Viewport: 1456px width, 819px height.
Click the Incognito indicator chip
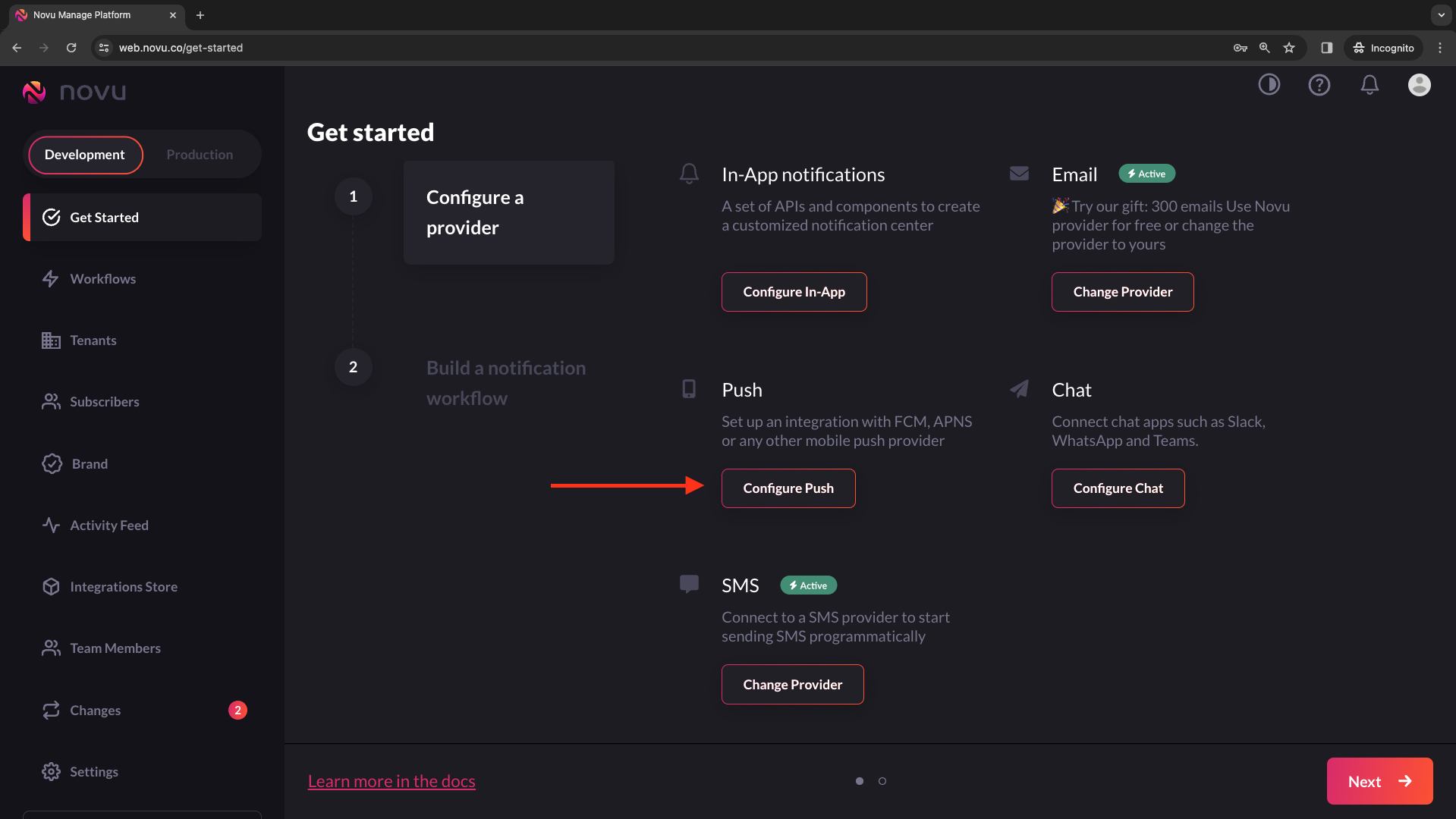tap(1384, 48)
